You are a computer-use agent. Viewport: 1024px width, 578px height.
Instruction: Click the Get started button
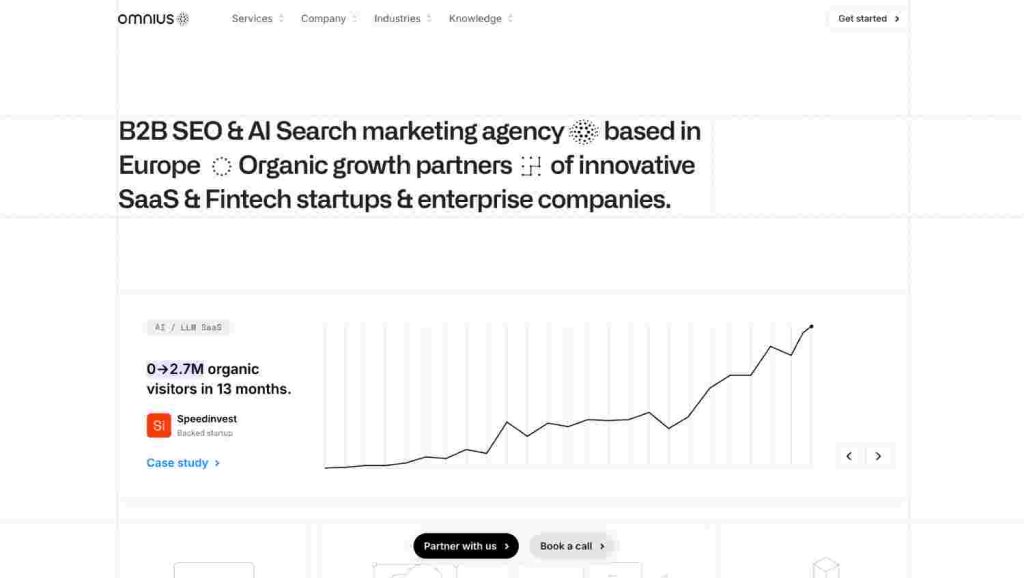pyautogui.click(x=865, y=18)
